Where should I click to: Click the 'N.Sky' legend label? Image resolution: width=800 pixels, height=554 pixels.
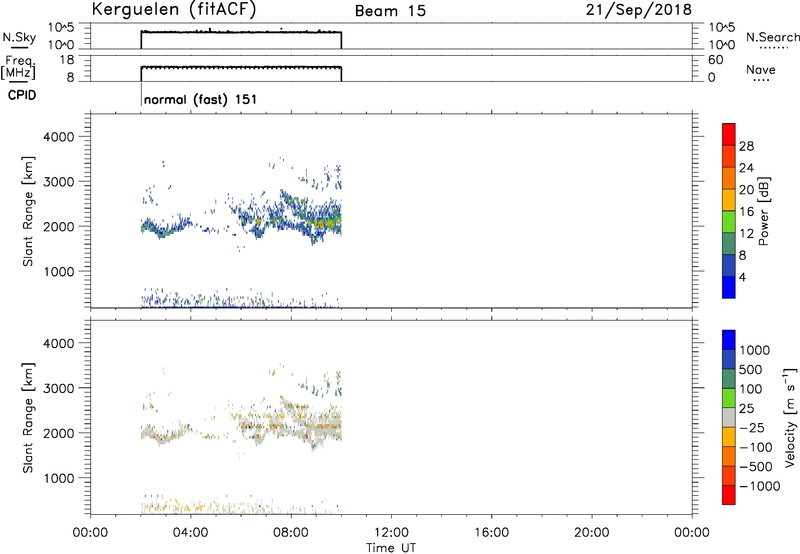[x=19, y=38]
